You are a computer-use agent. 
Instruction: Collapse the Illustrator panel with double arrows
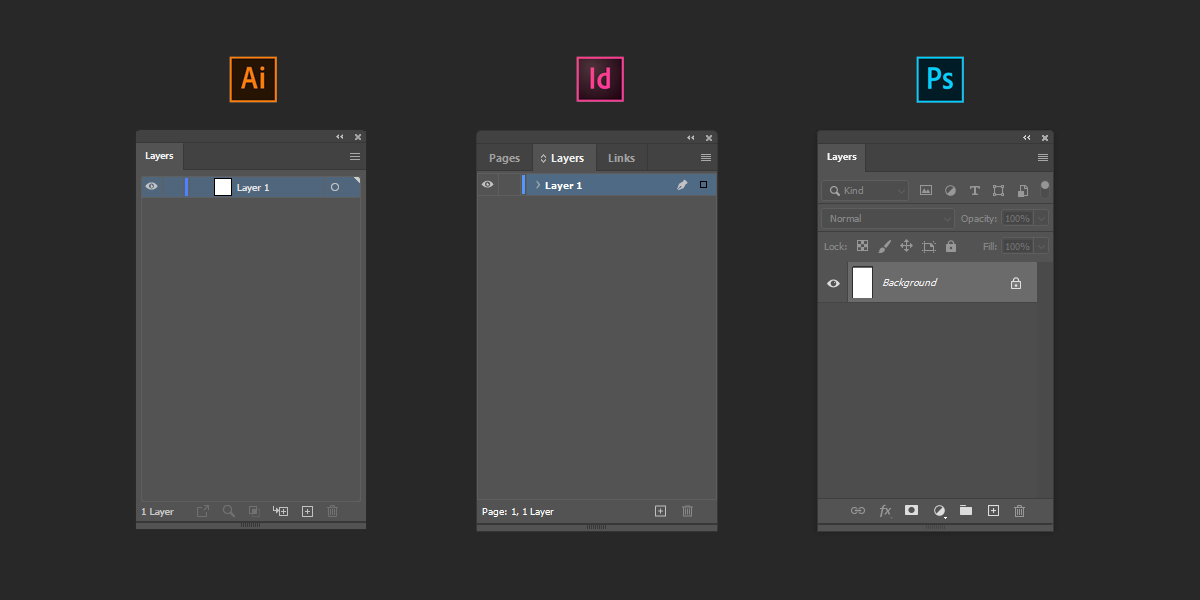pyautogui.click(x=340, y=137)
